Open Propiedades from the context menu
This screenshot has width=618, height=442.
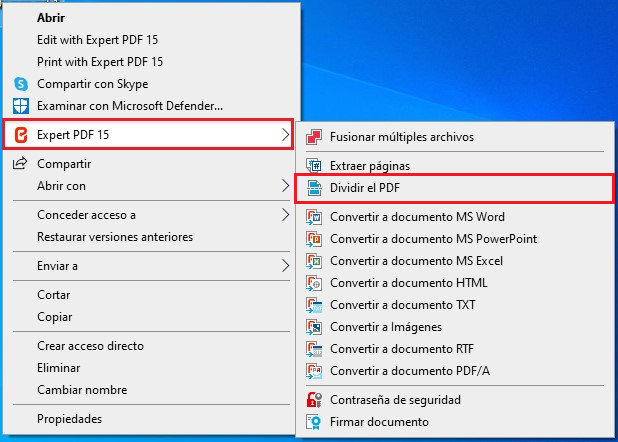click(x=69, y=419)
